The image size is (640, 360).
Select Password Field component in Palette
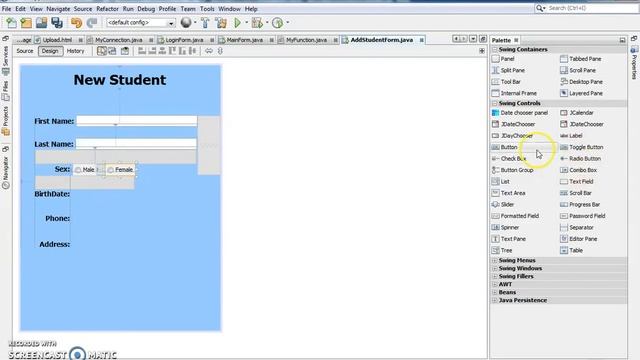tap(582, 216)
